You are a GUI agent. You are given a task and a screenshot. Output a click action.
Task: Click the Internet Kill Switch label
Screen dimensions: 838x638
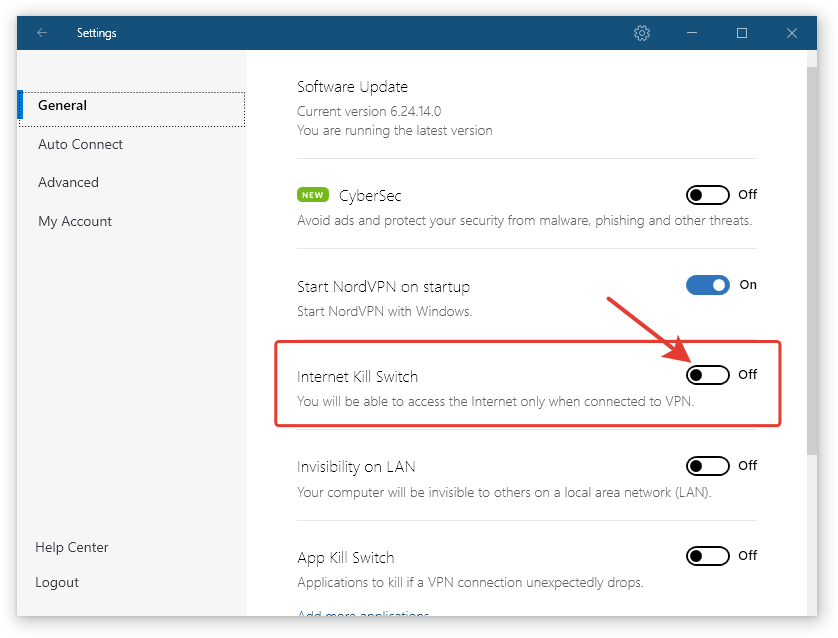pyautogui.click(x=357, y=377)
